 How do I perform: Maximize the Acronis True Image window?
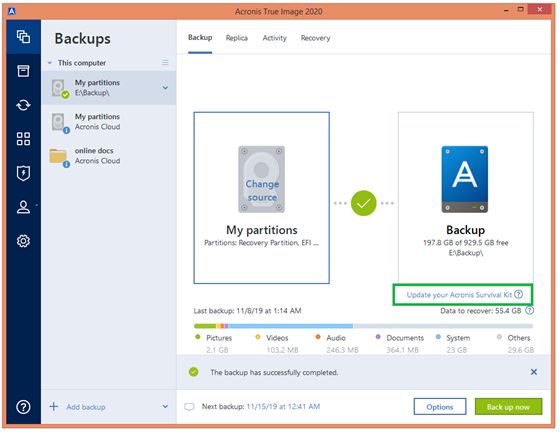(520, 10)
